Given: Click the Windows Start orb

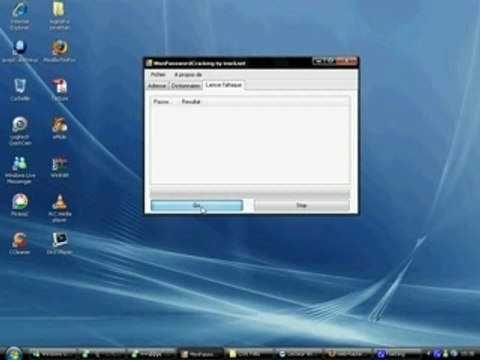Looking at the screenshot, I should pos(14,353).
